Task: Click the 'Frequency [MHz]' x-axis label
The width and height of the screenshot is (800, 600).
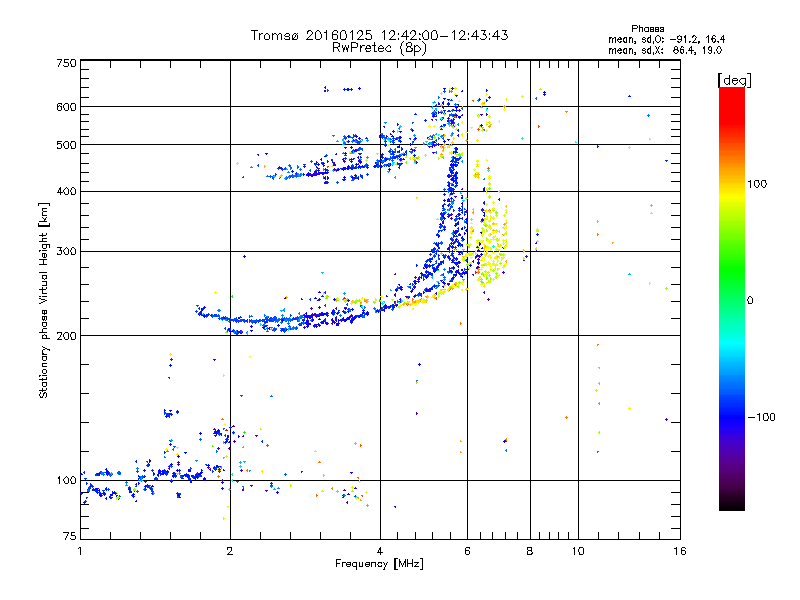Action: 379,564
